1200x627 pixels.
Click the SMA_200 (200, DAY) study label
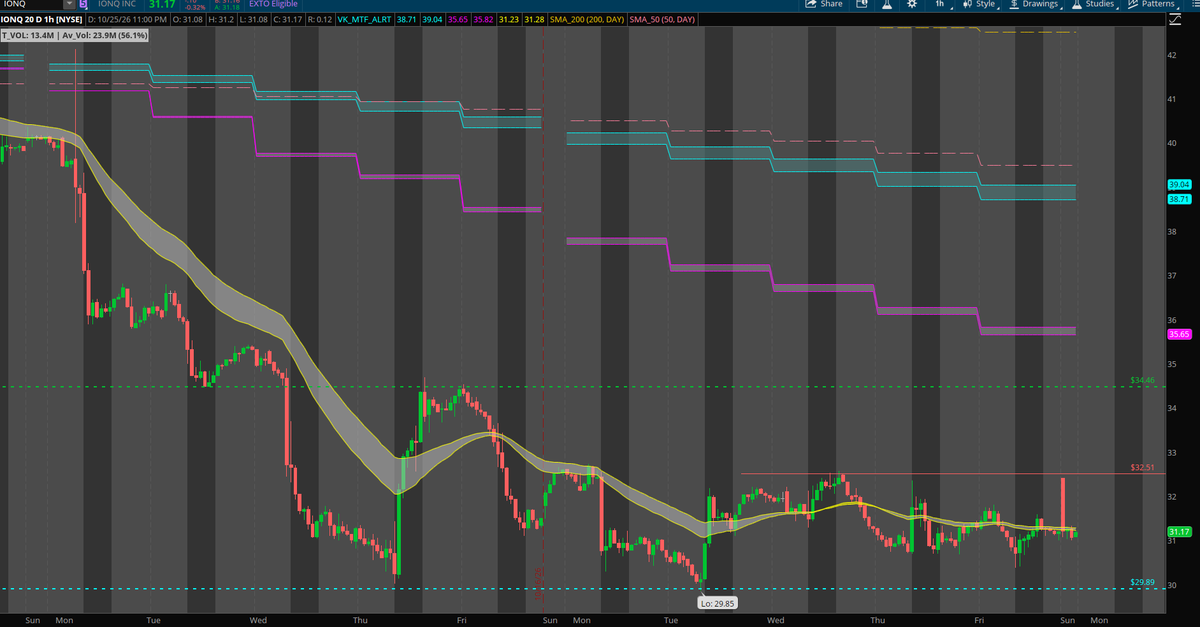click(585, 19)
